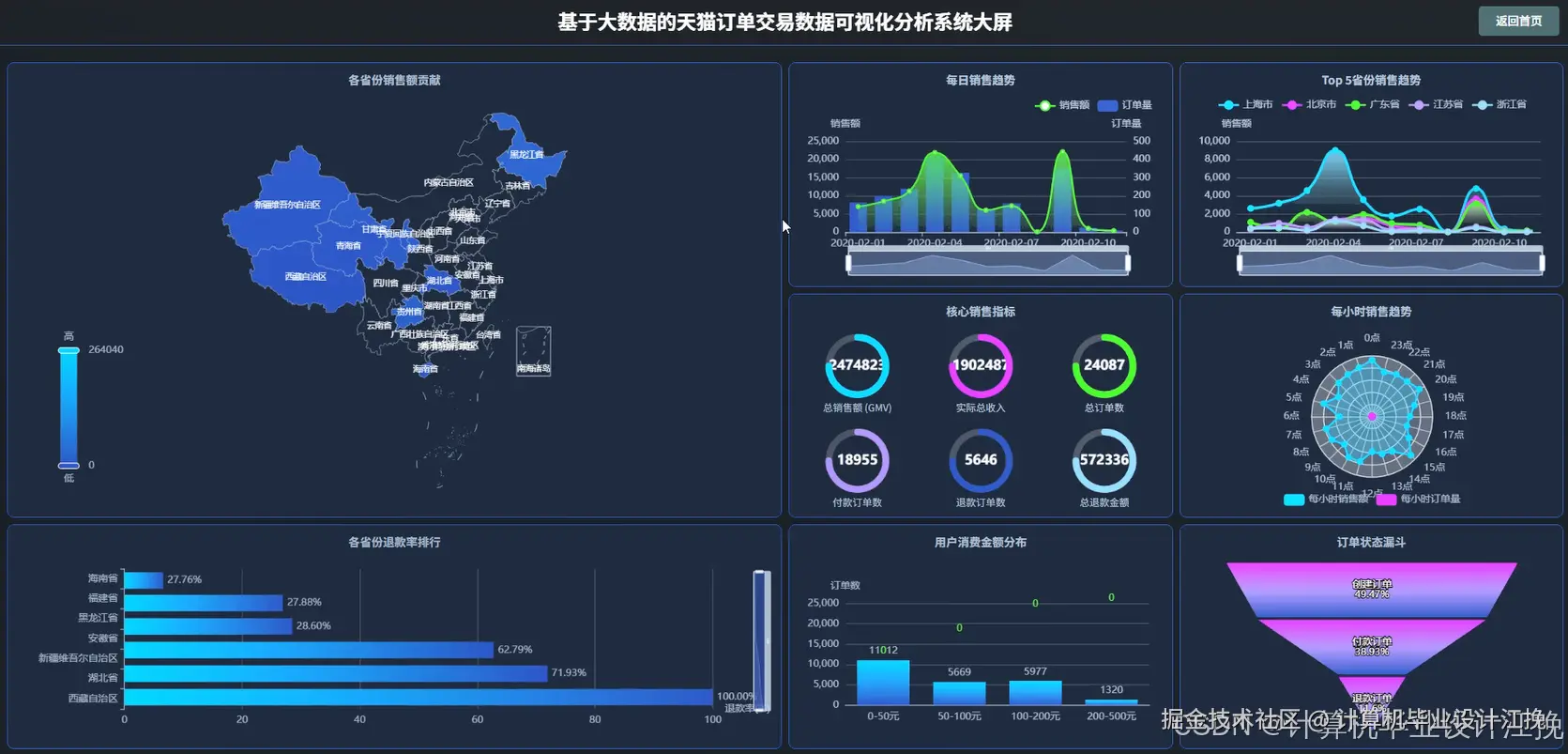Click the 西藏自治区 refund rate bar

tap(419, 697)
